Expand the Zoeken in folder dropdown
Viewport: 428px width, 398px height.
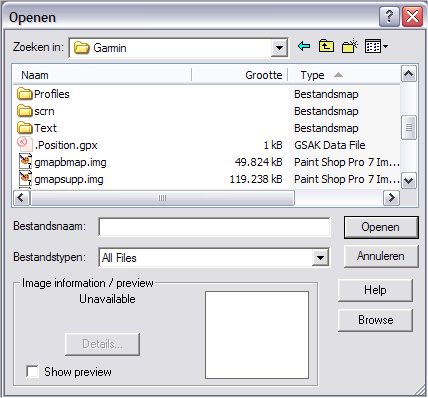pos(279,48)
